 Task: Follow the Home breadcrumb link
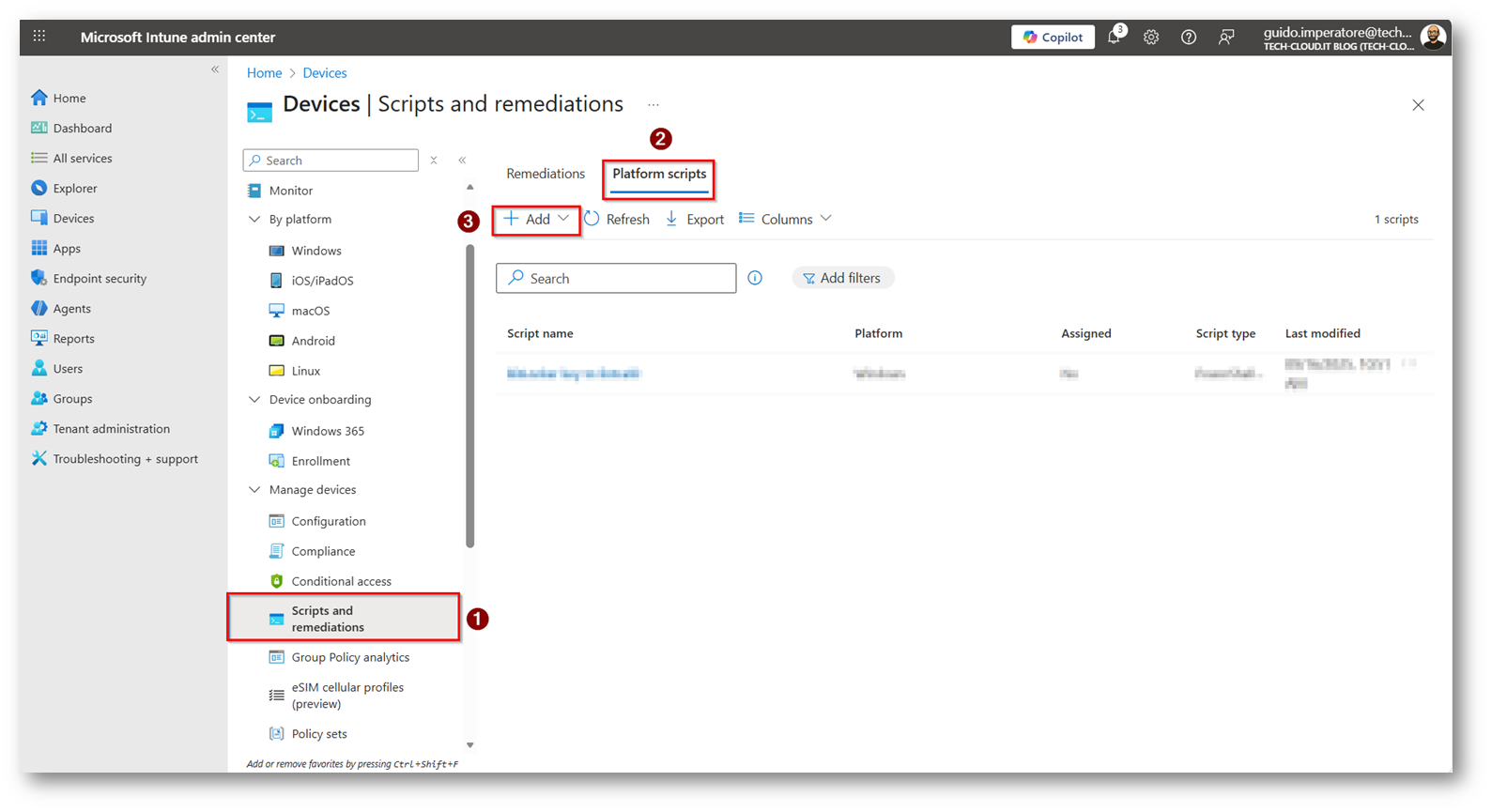point(264,73)
